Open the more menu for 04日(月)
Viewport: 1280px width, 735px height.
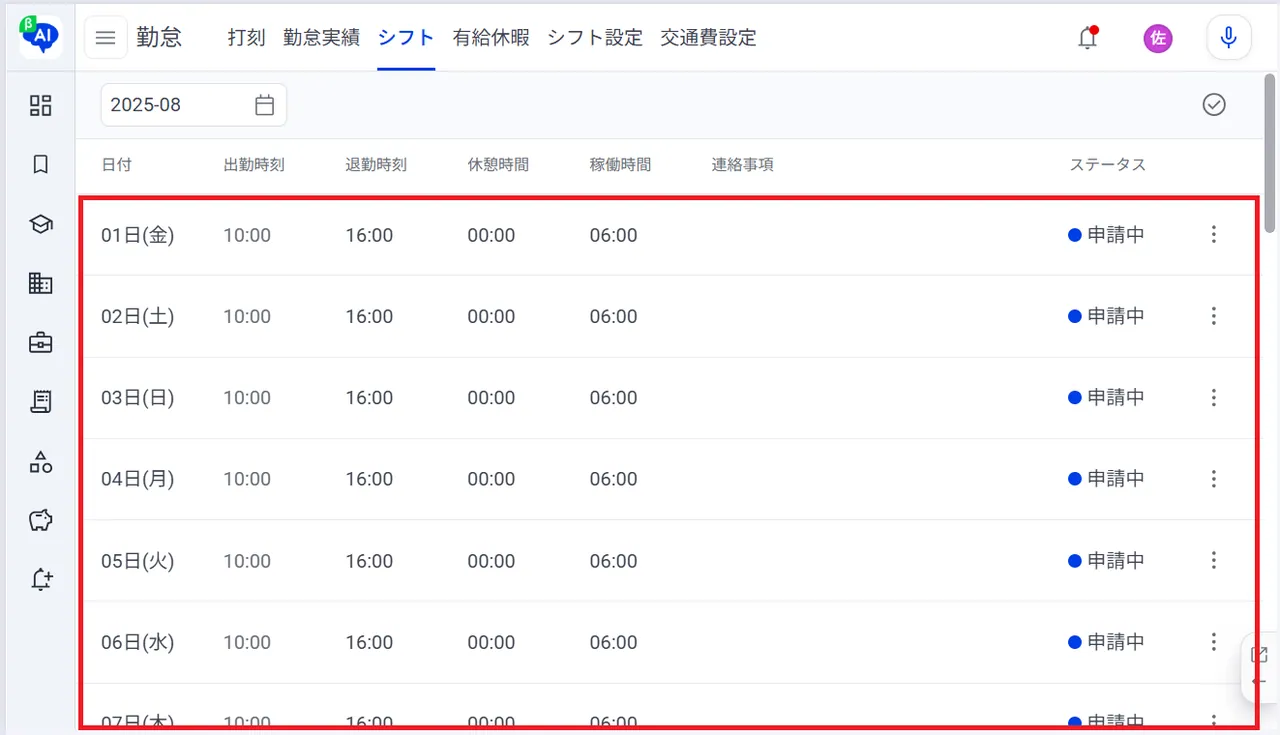point(1214,479)
